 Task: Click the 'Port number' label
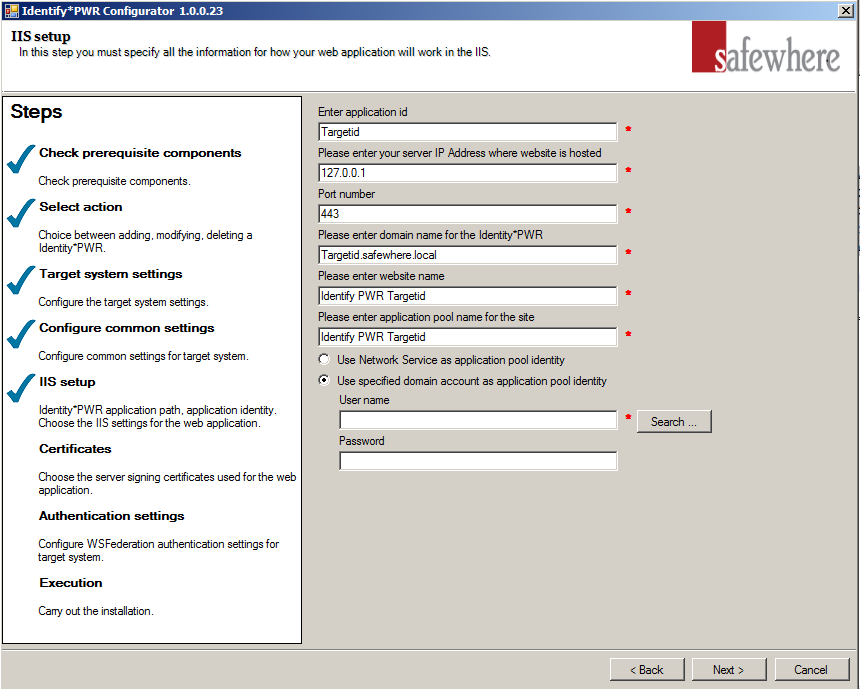point(347,194)
